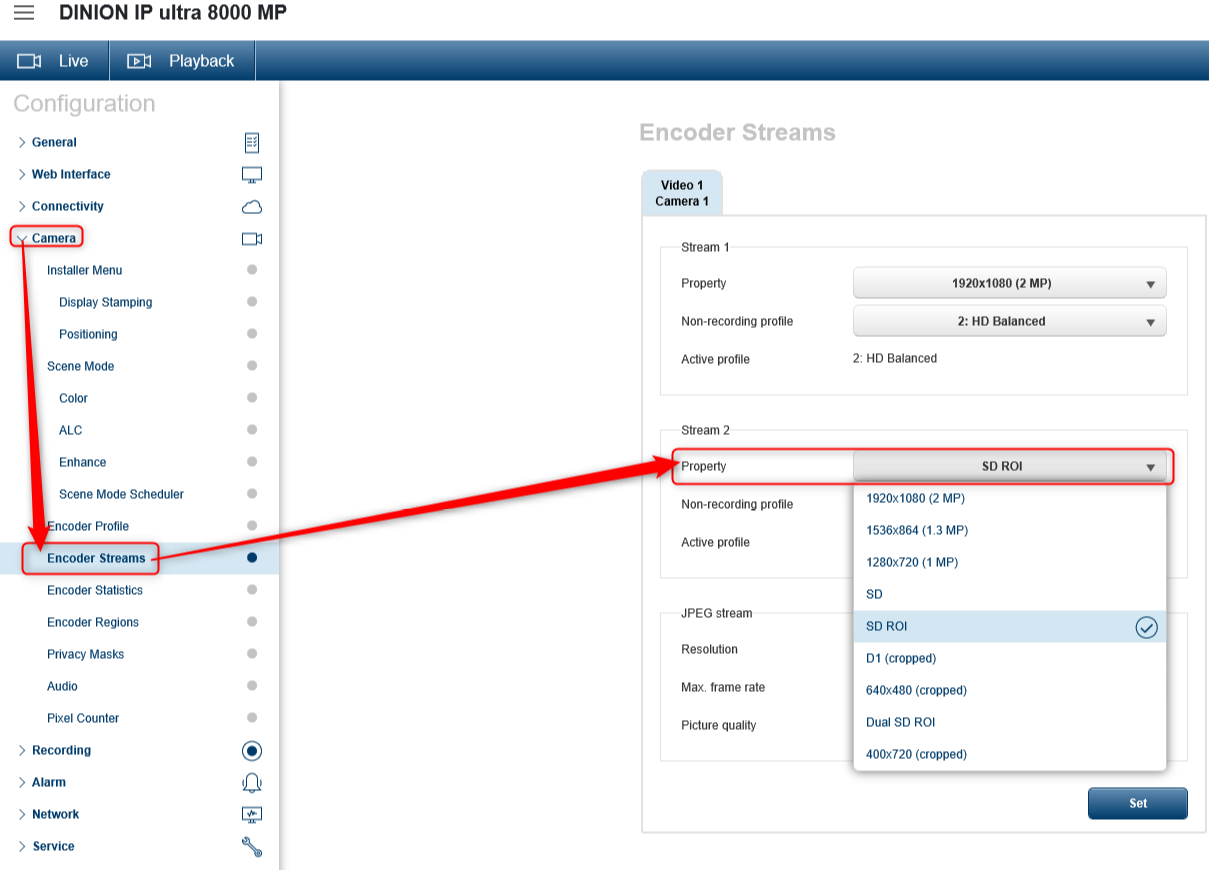Choose D1 (cropped) option
Image resolution: width=1209 pixels, height=877 pixels.
[x=1009, y=658]
